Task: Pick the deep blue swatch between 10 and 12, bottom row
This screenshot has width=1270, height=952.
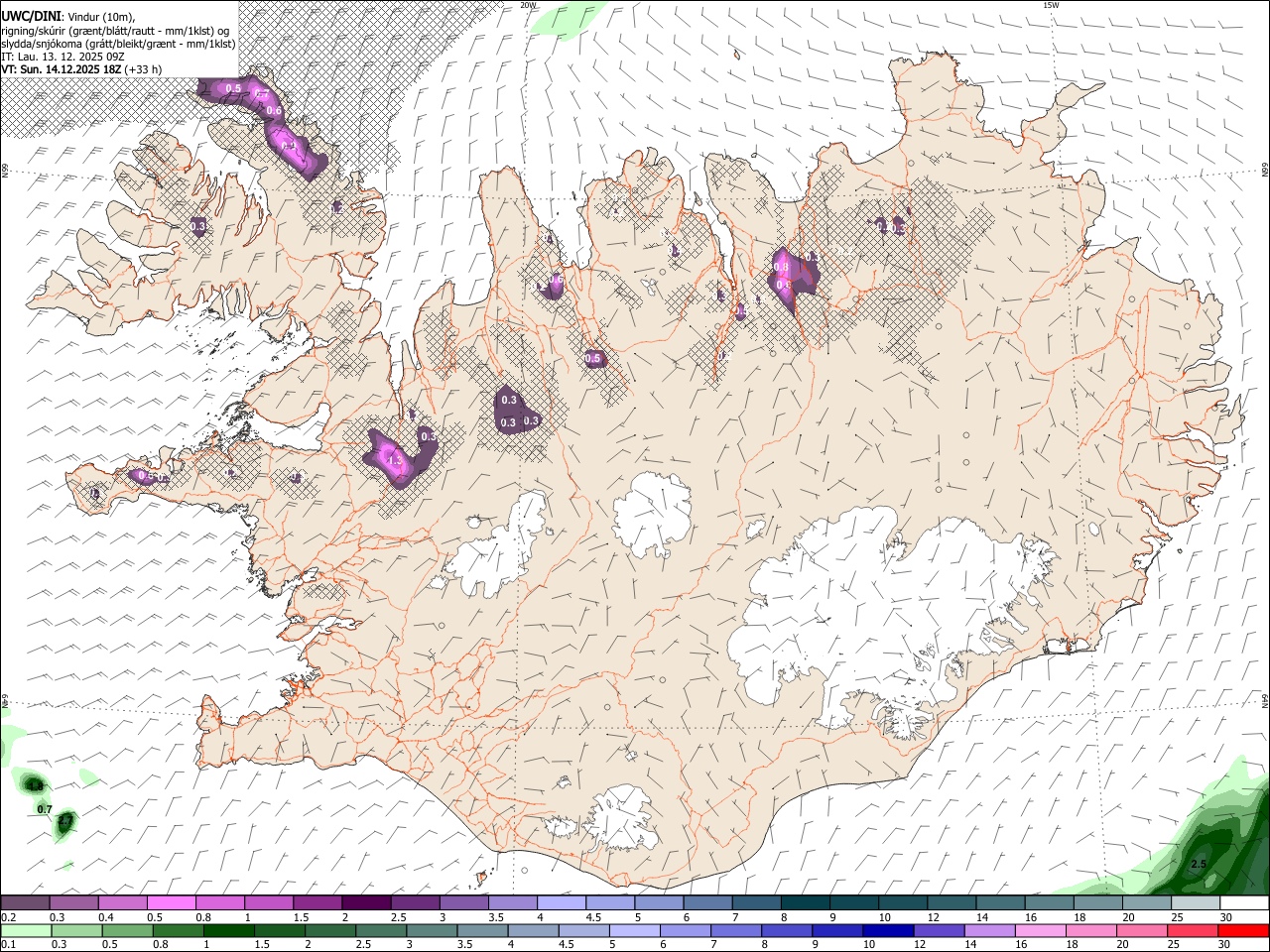Action: click(x=888, y=930)
